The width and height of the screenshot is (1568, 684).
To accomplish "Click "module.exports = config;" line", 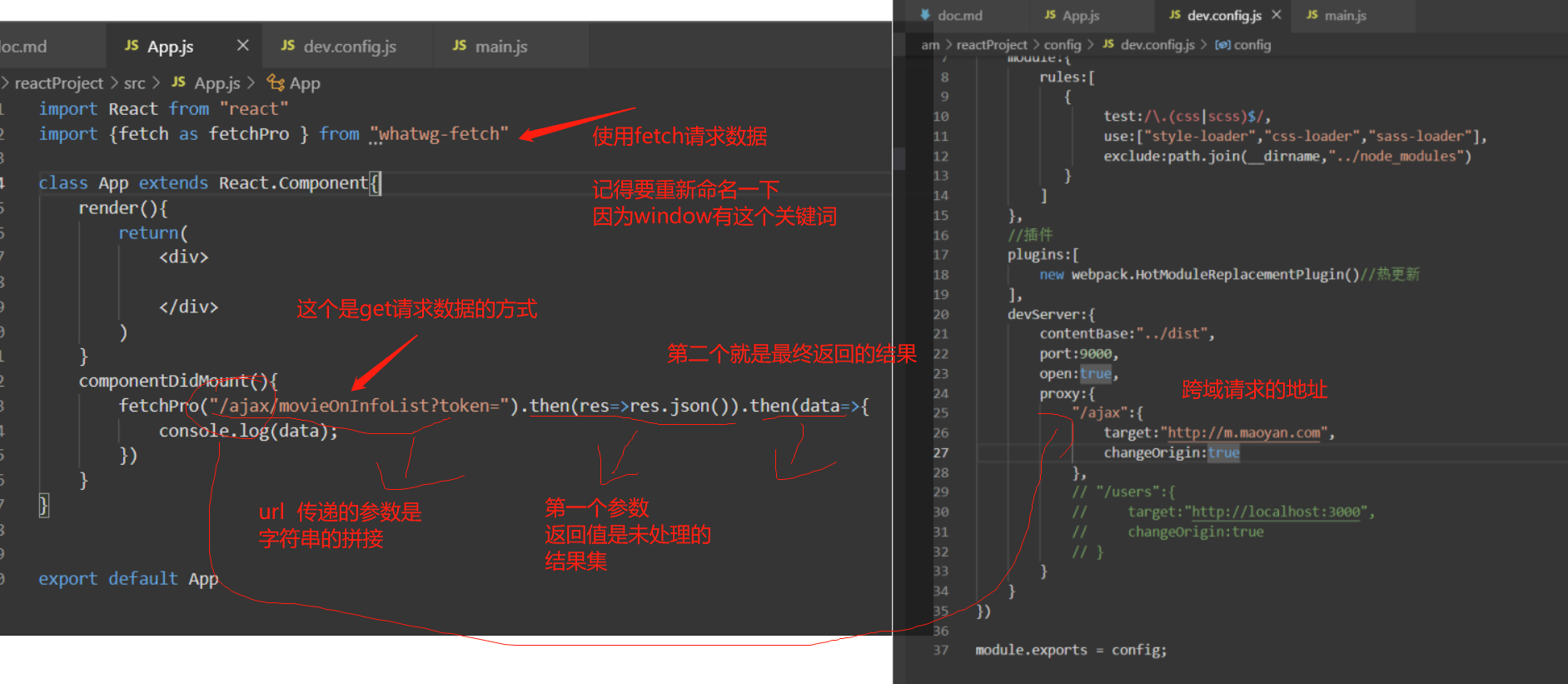I will (1071, 651).
